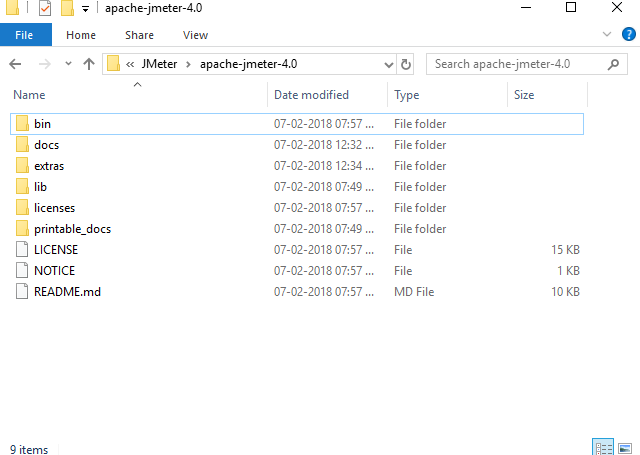The width and height of the screenshot is (640, 455).
Task: Click the lib folder icon
Action: pos(22,187)
